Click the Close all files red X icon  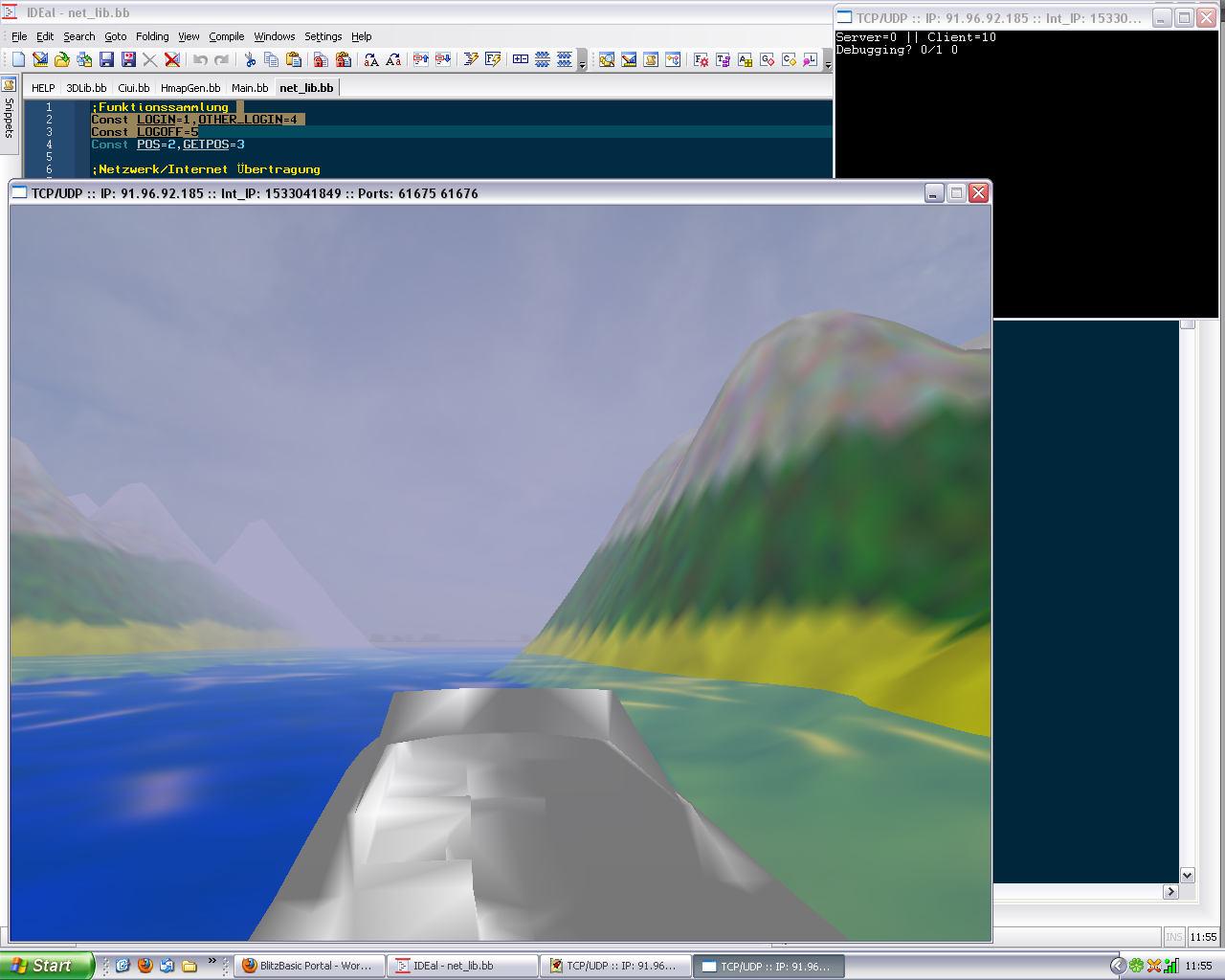click(172, 59)
